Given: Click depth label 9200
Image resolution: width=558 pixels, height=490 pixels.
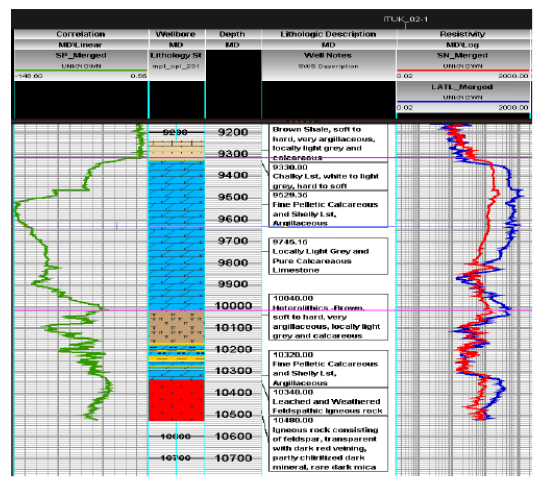Looking at the screenshot, I should tap(233, 132).
